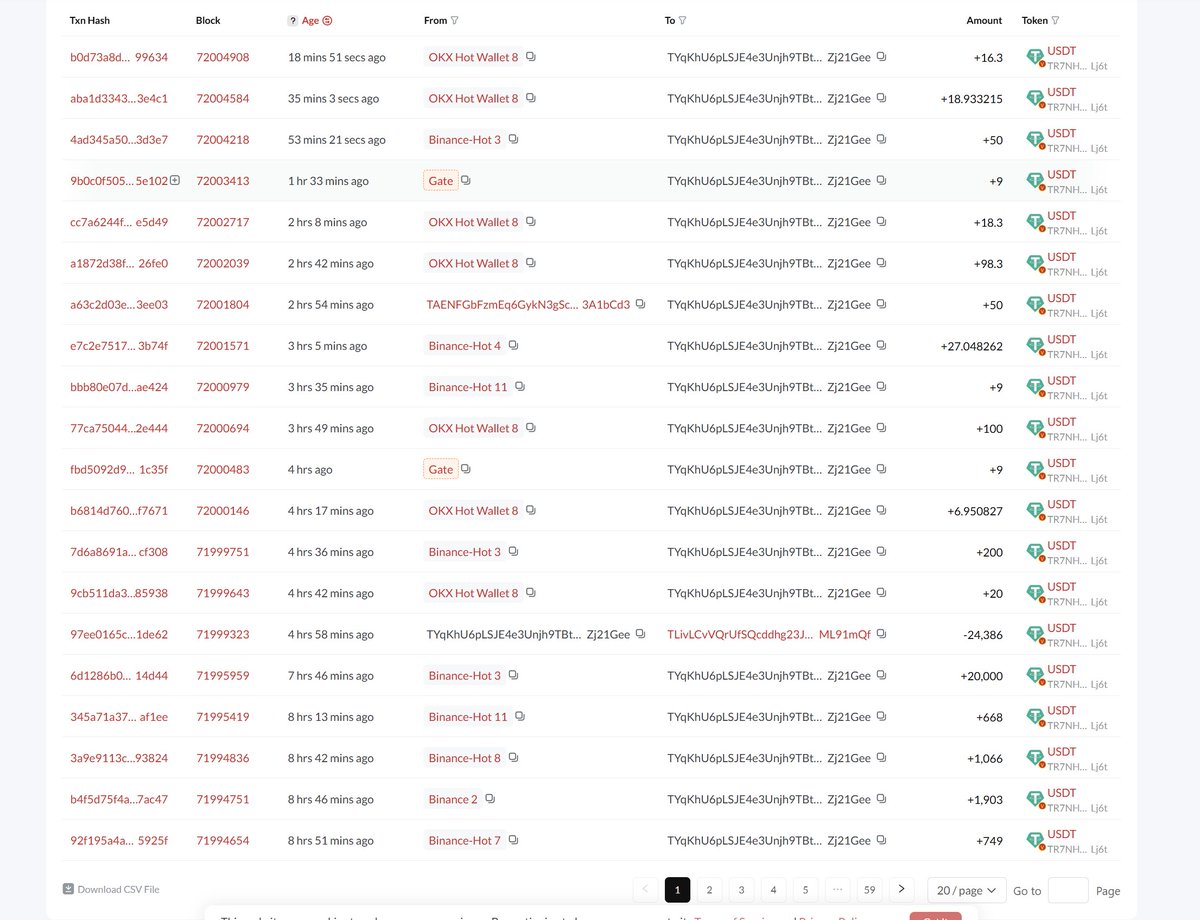Toggle Age time format clock icon

coord(327,20)
